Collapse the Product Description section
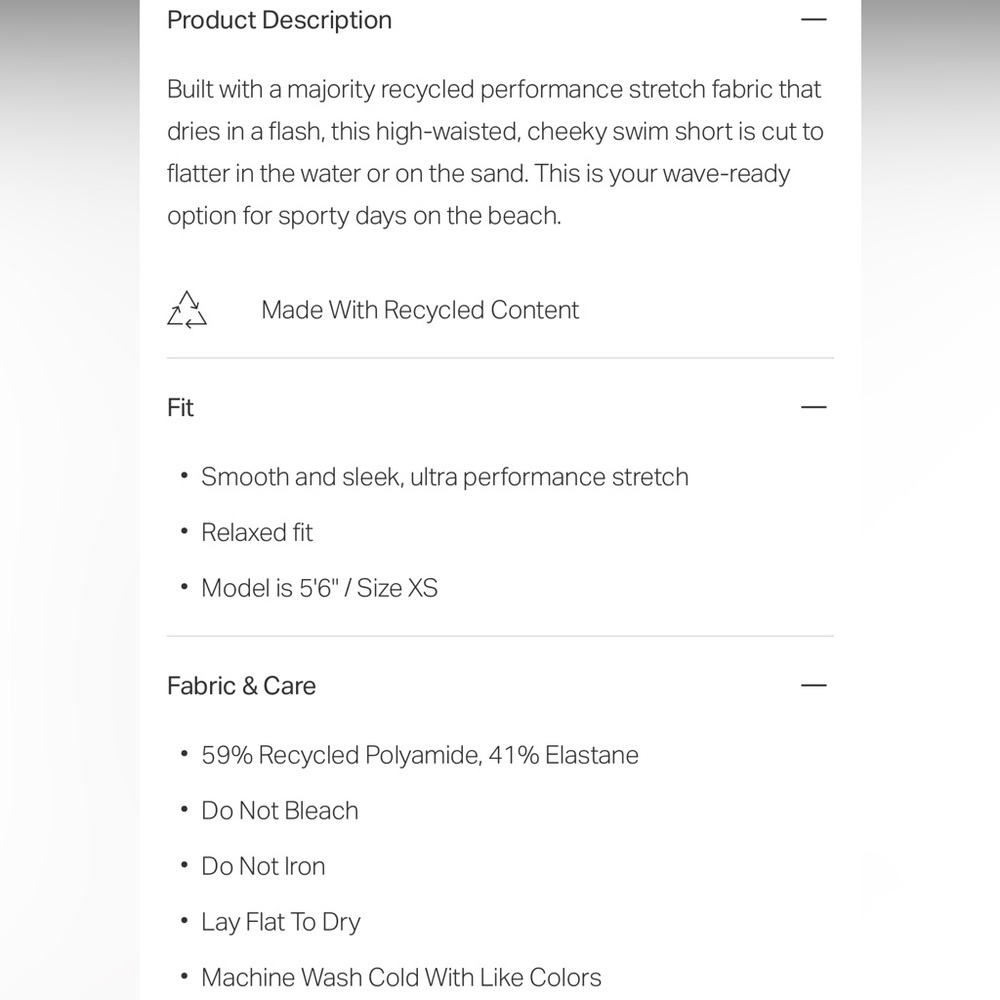The height and width of the screenshot is (1000, 1000). click(813, 20)
